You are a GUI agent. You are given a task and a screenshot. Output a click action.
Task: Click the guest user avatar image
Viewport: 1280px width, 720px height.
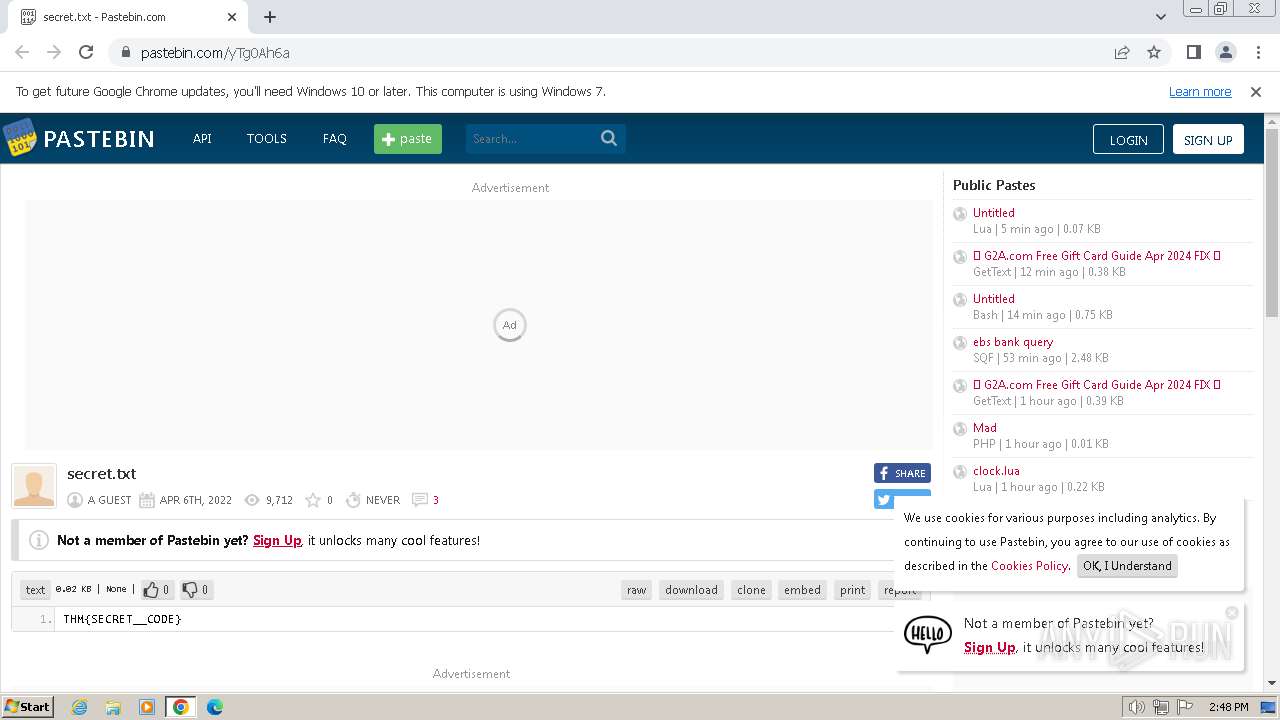click(34, 486)
